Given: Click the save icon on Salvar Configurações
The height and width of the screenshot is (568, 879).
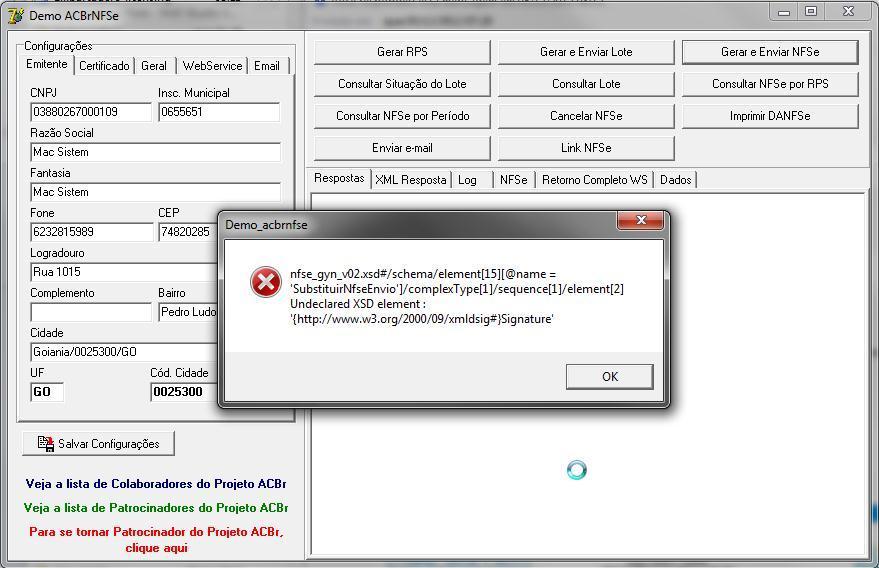Looking at the screenshot, I should pos(45,444).
